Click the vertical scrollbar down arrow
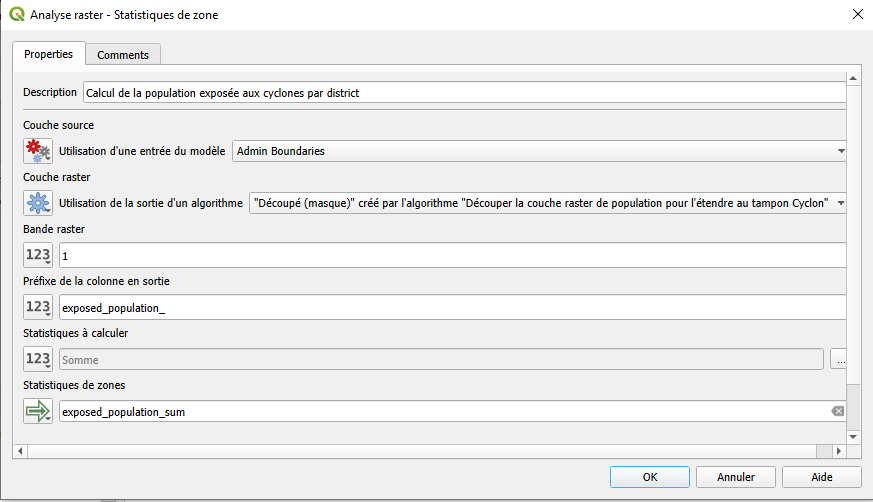 click(x=852, y=436)
